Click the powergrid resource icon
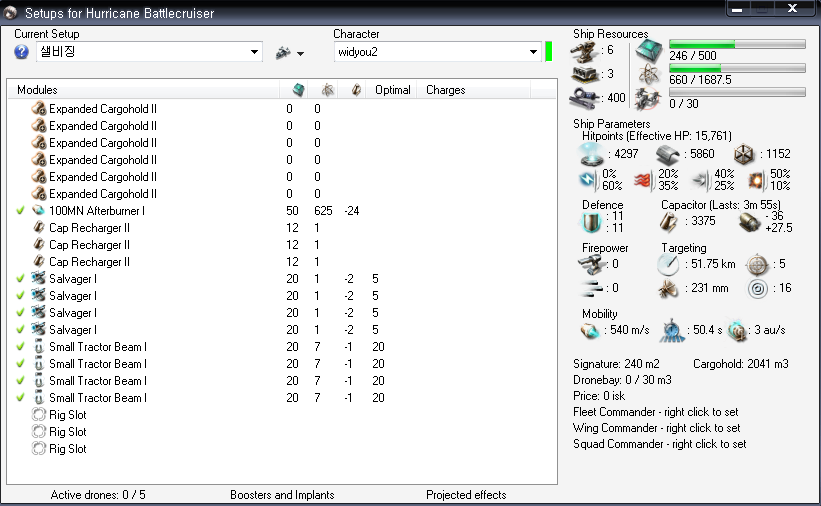Image resolution: width=821 pixels, height=506 pixels. (649, 75)
